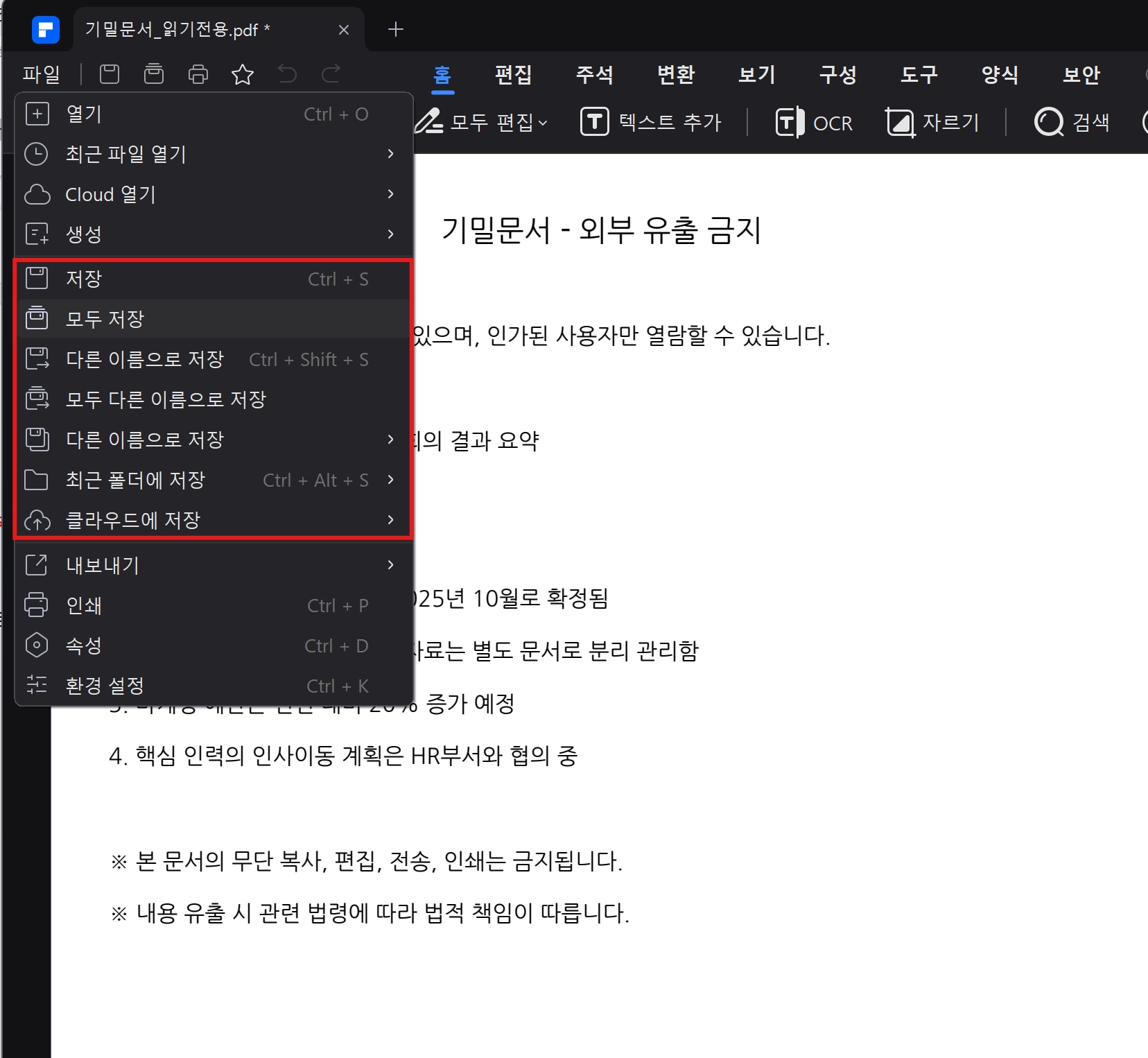Expand 다른 이름으로 저장 submenu arrow item
The height and width of the screenshot is (1058, 1148).
[214, 440]
